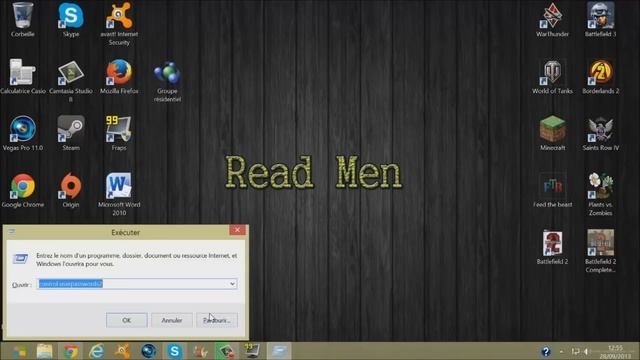Select the Calculatrice Casio desktop icon

coord(22,76)
